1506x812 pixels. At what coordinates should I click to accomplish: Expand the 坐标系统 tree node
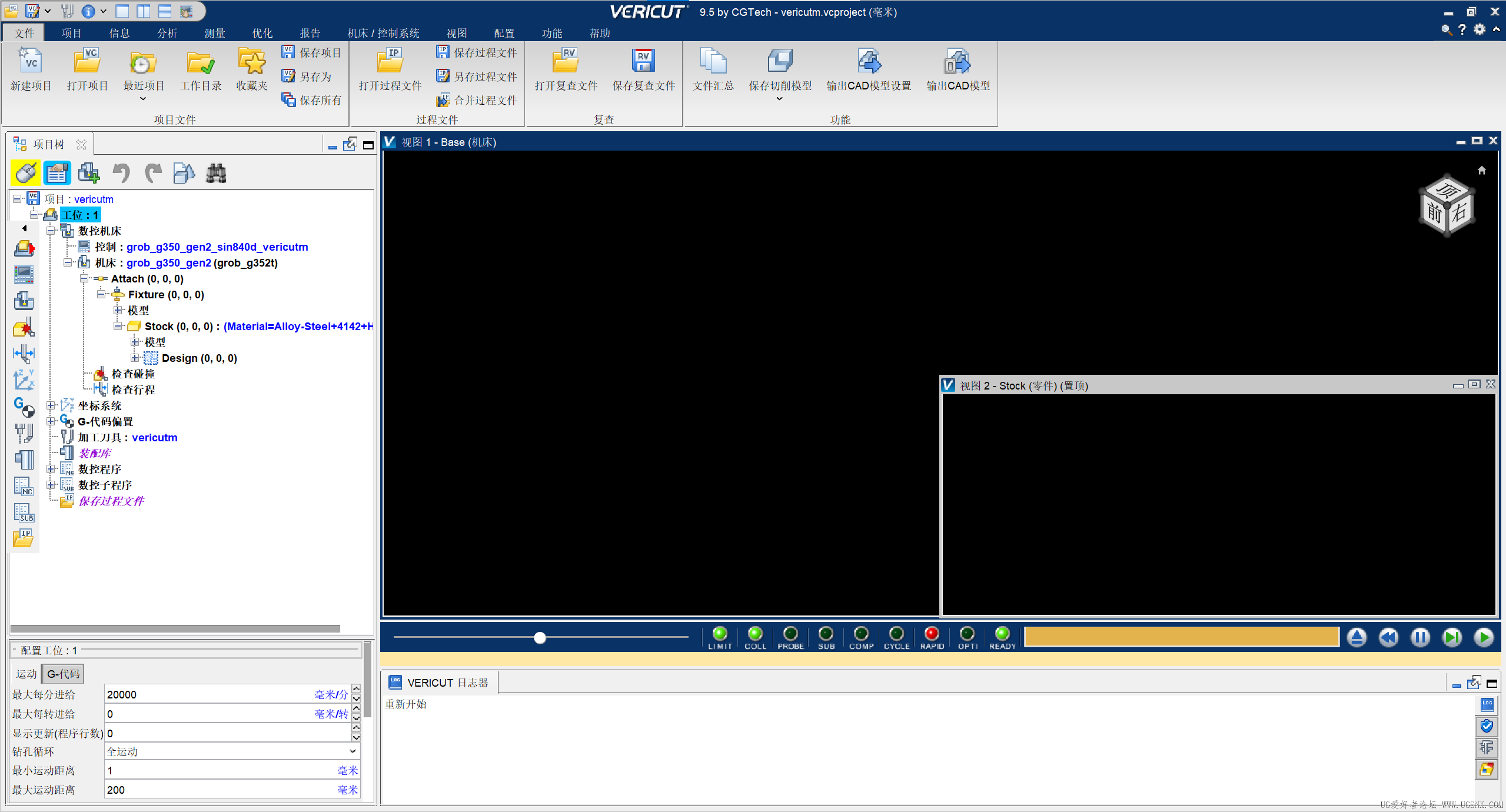pyautogui.click(x=51, y=405)
